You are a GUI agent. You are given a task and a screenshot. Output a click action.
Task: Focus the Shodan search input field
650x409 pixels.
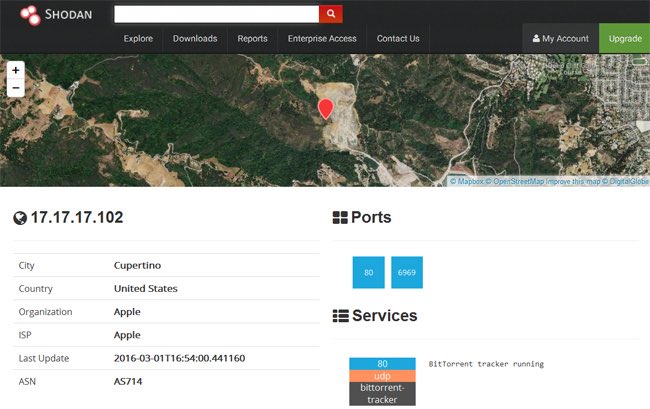point(216,14)
